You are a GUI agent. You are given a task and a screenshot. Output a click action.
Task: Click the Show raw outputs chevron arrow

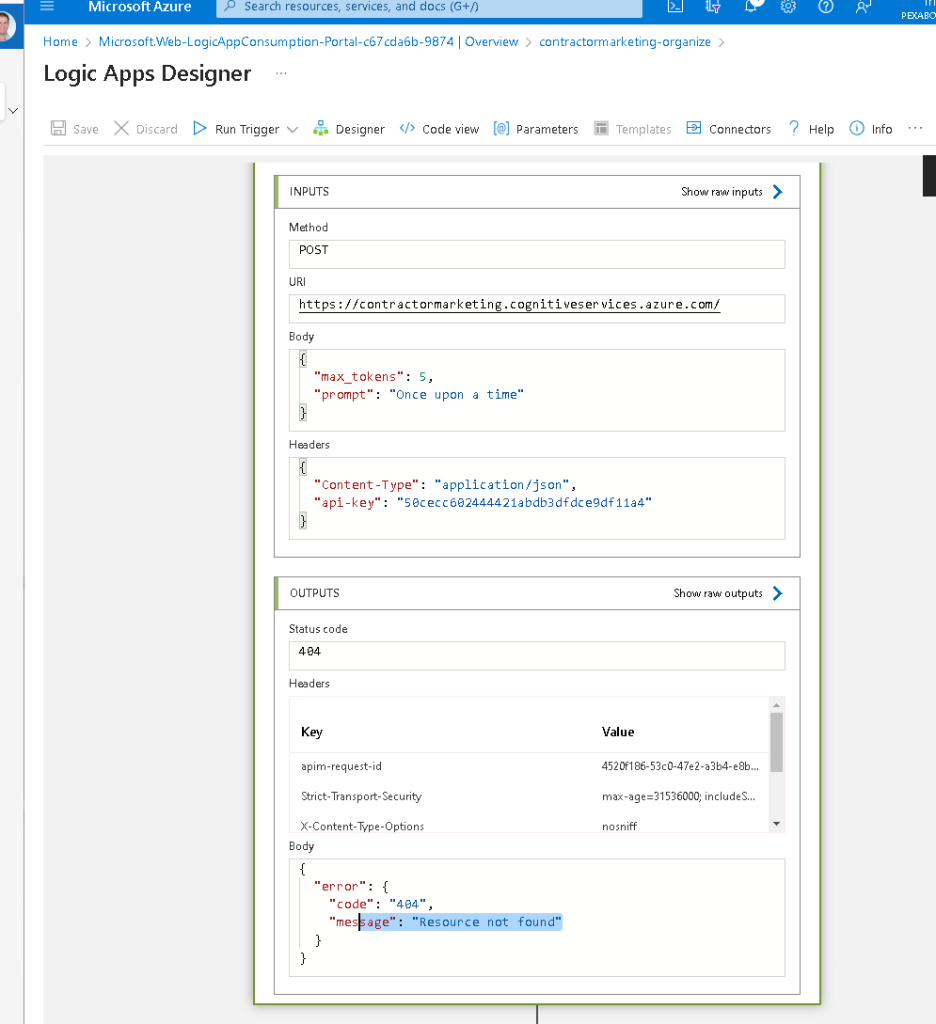pos(777,594)
